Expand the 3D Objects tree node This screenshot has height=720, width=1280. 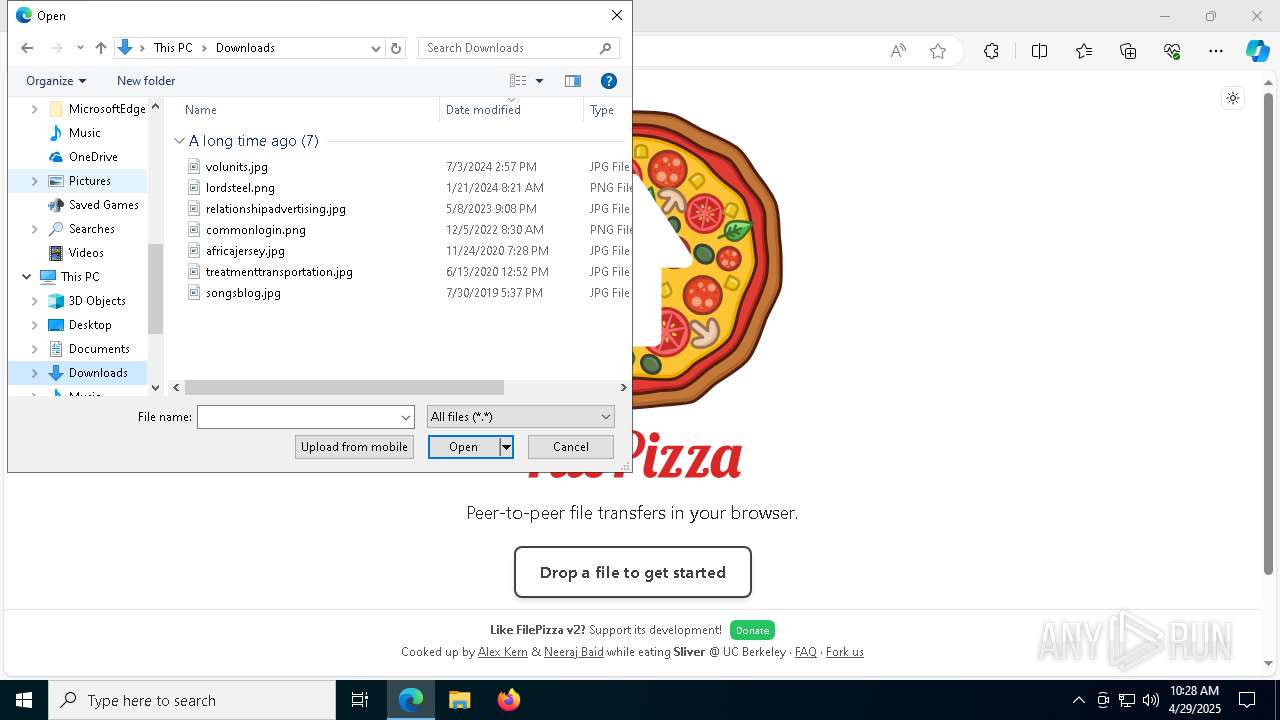click(35, 301)
